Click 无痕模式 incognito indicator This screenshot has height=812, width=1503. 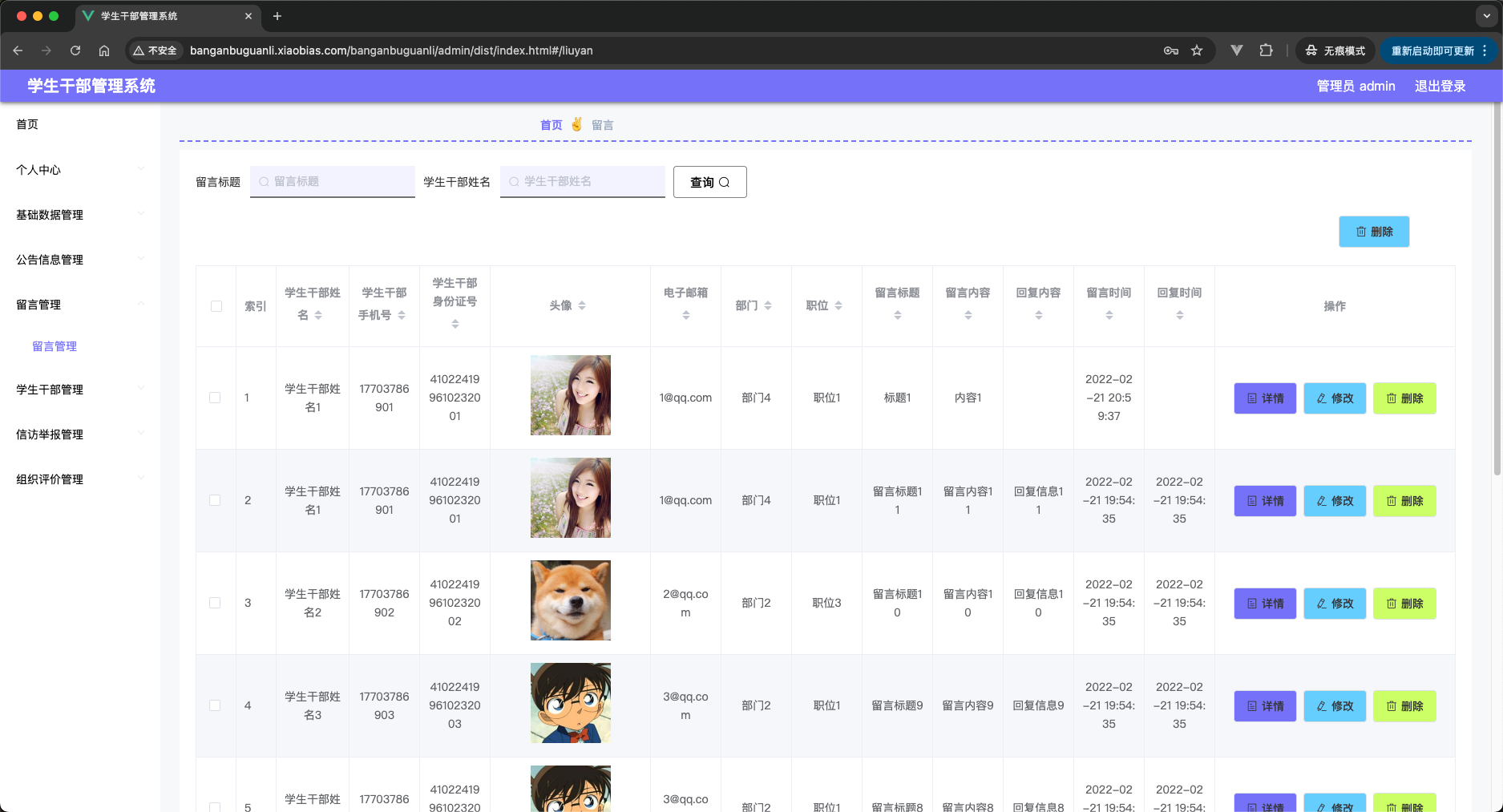(x=1335, y=50)
